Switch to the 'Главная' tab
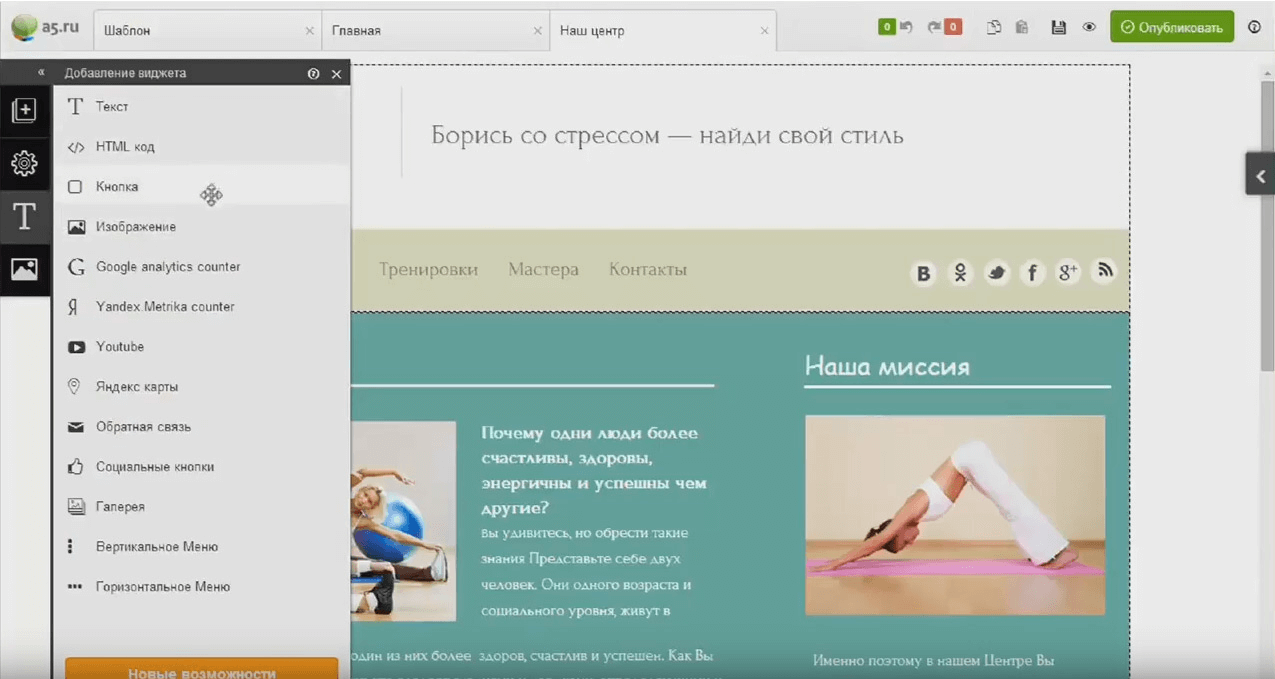 pos(357,31)
